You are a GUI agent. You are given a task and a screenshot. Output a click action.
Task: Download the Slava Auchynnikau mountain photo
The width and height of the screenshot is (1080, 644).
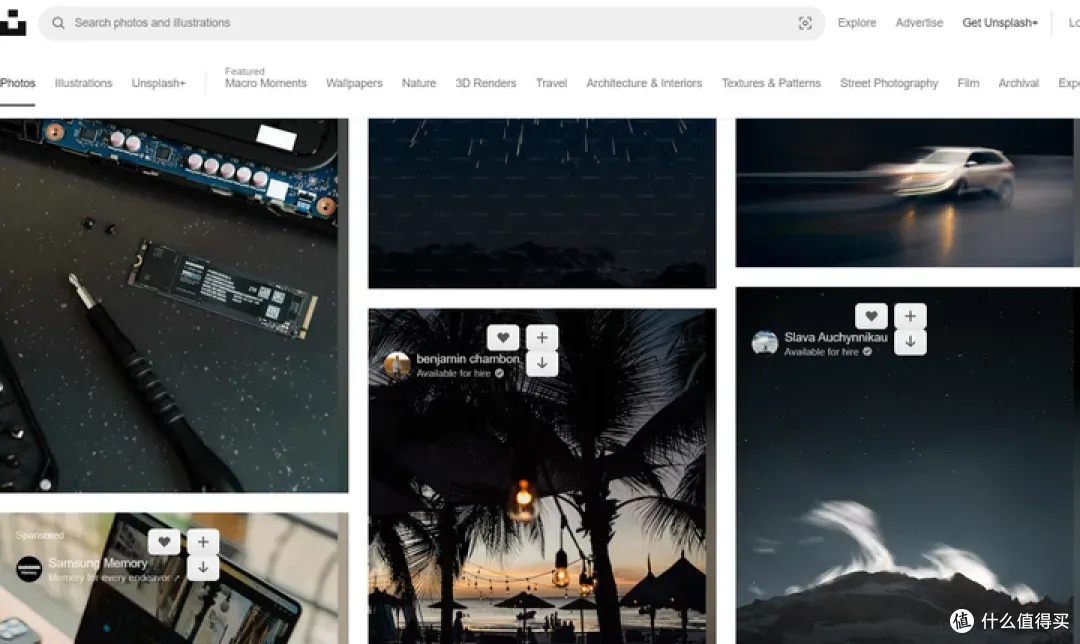(x=910, y=342)
